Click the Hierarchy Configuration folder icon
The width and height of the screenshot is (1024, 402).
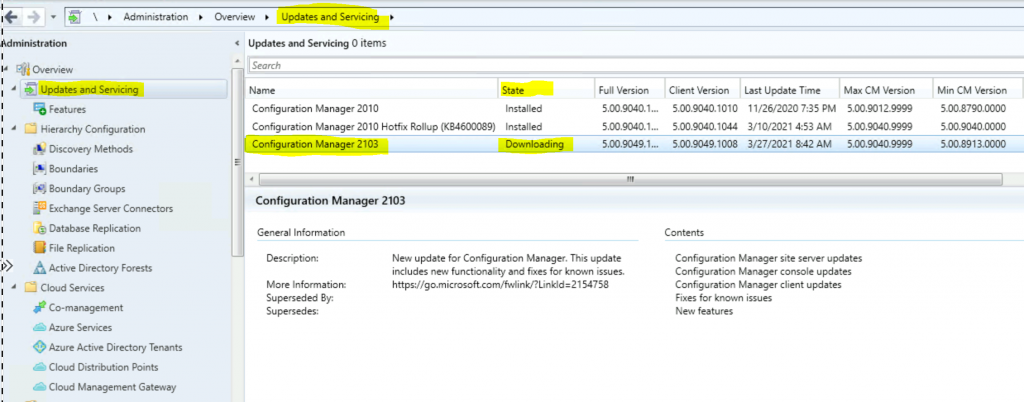(31, 129)
